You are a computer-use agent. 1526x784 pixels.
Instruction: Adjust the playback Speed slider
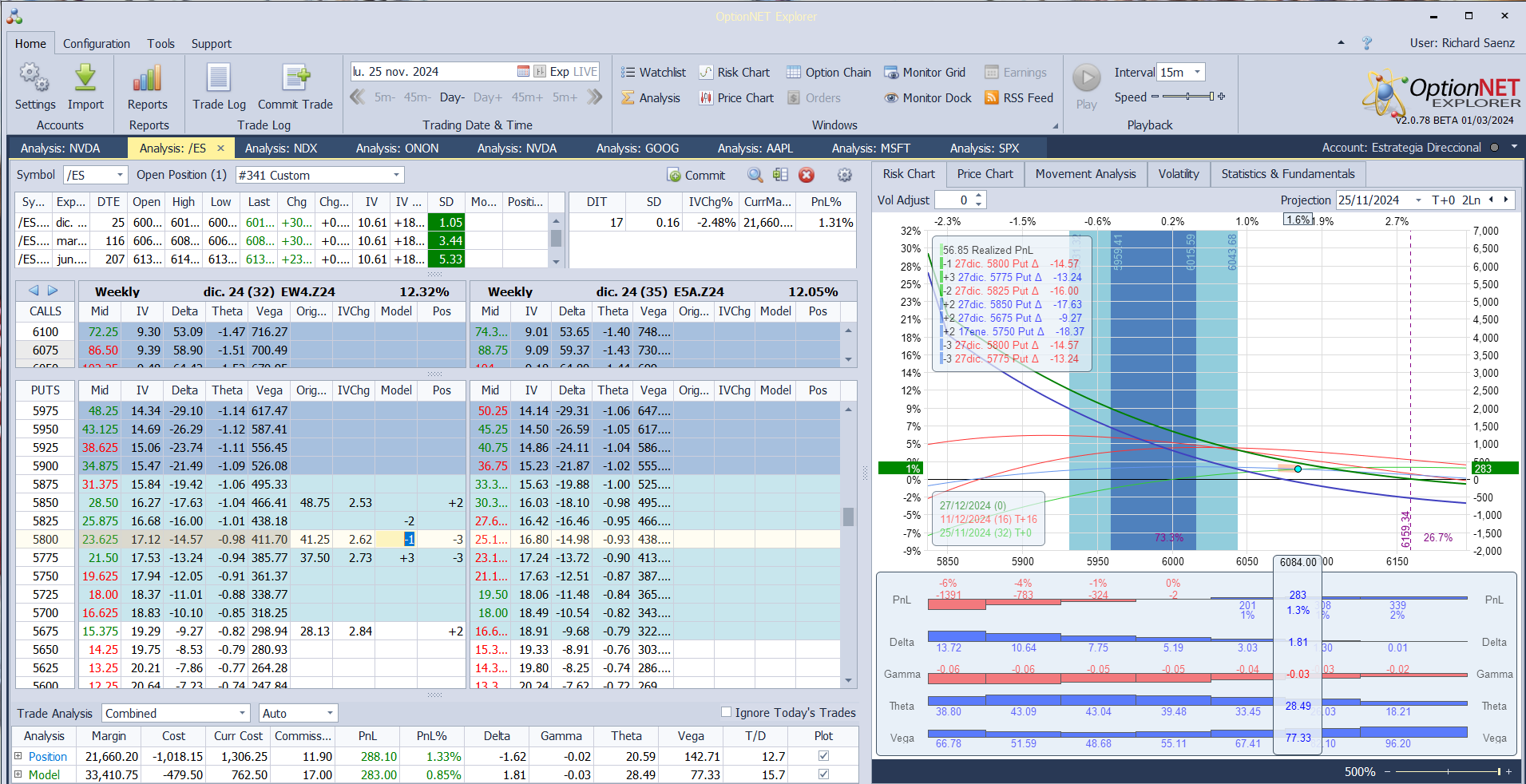tap(1188, 97)
